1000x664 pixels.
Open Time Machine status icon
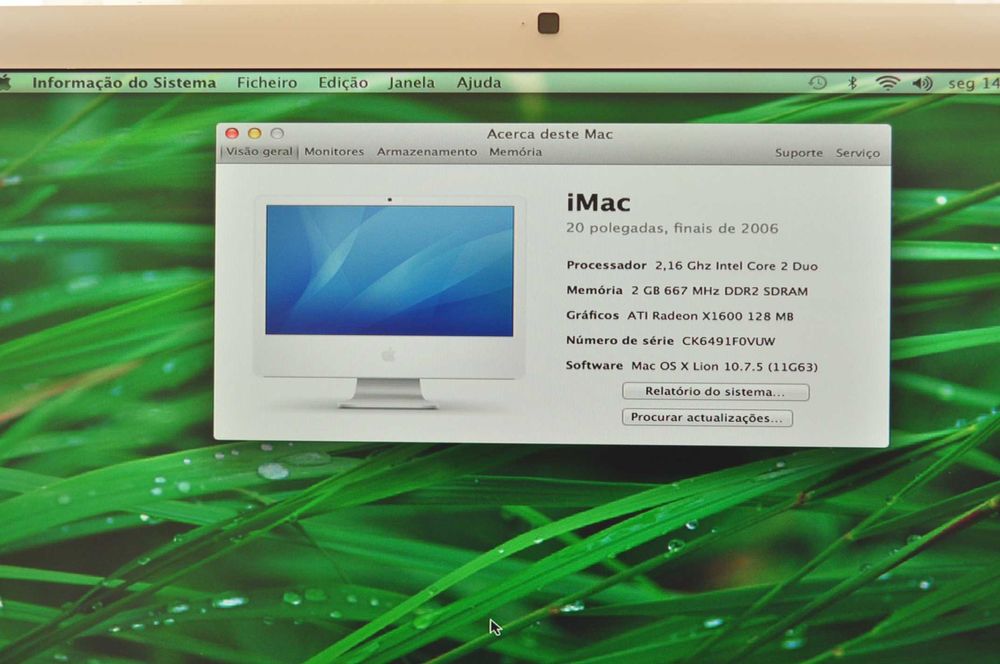tap(818, 83)
